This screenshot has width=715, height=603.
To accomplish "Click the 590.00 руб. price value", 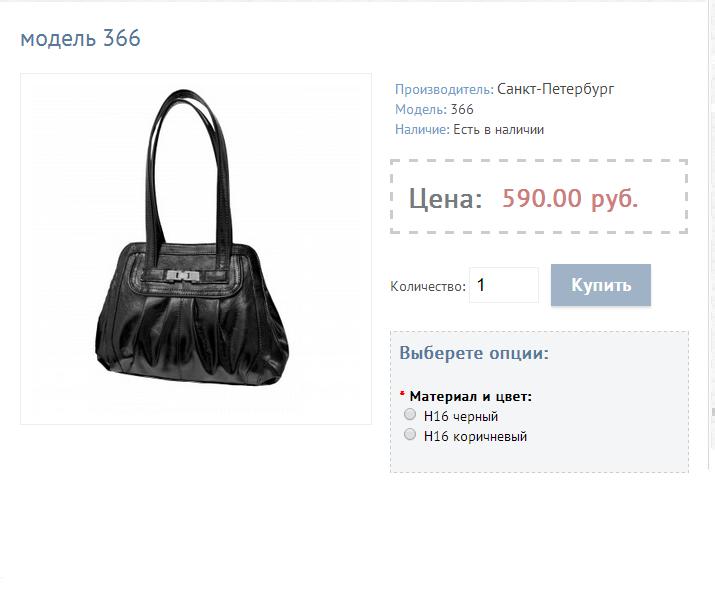I will (x=570, y=198).
